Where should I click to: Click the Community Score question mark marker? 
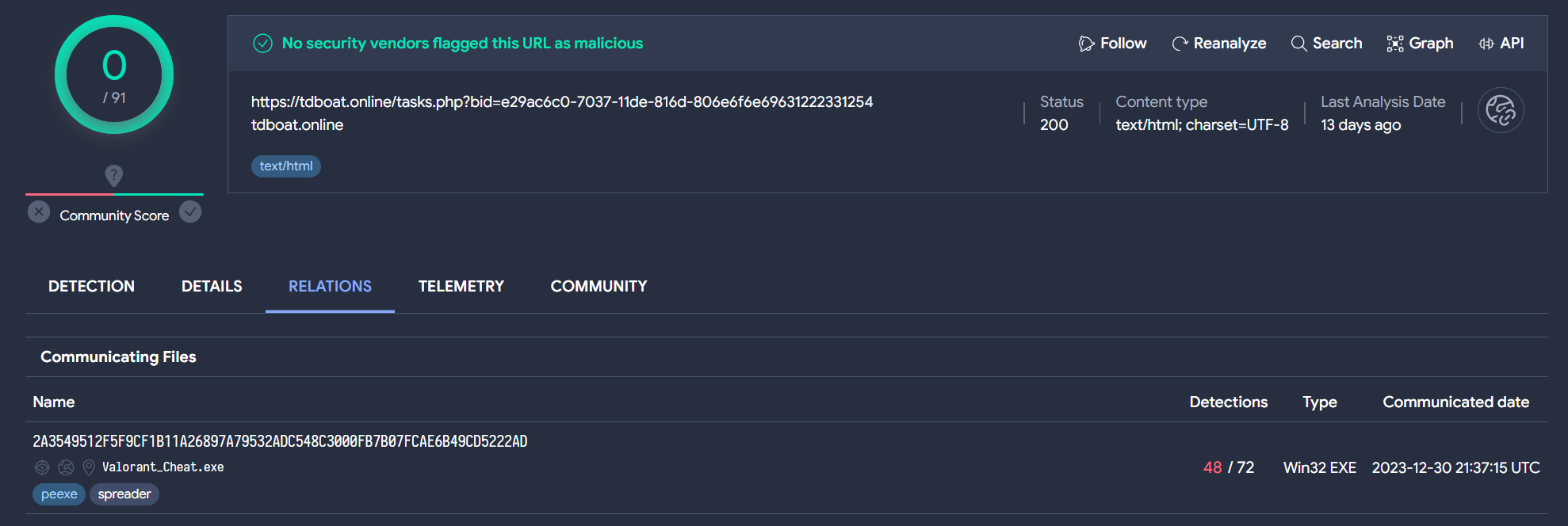click(x=114, y=175)
